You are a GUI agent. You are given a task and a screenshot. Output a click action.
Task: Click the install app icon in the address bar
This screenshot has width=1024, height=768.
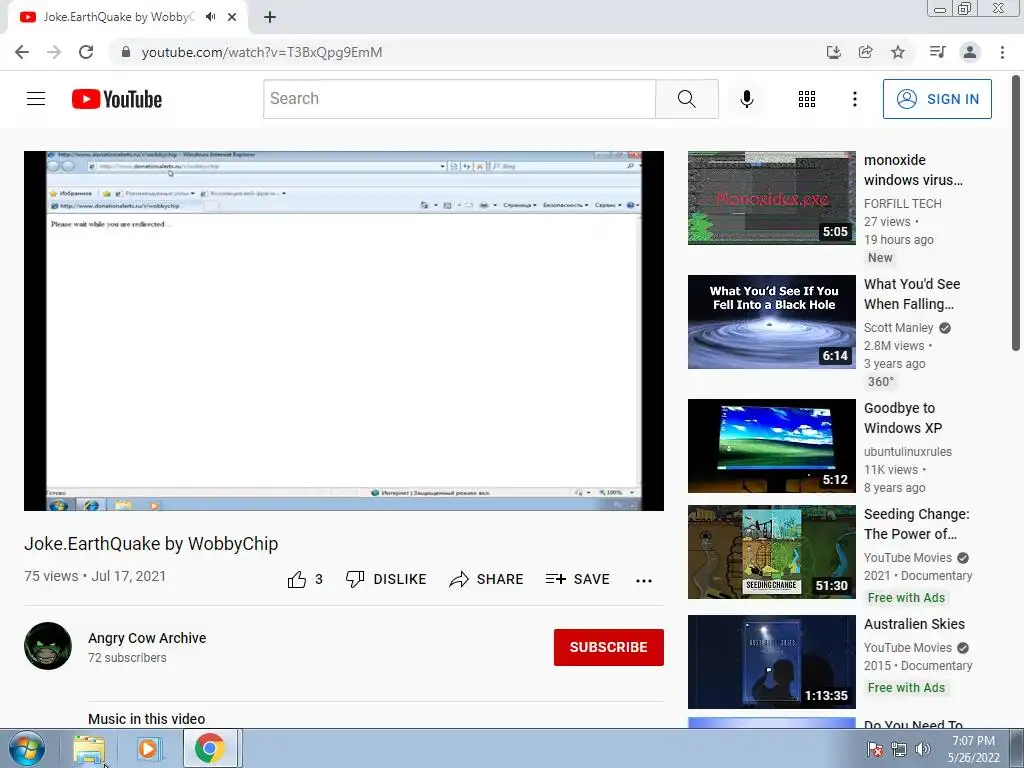(x=834, y=52)
